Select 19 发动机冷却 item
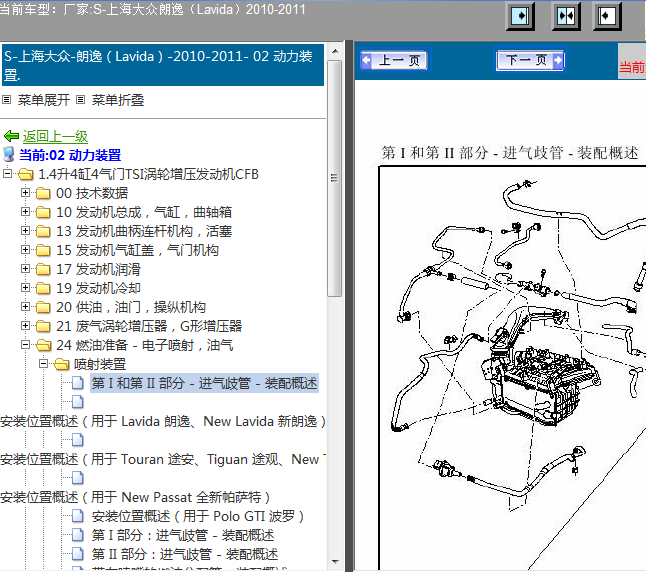Image resolution: width=646 pixels, height=572 pixels. point(98,288)
